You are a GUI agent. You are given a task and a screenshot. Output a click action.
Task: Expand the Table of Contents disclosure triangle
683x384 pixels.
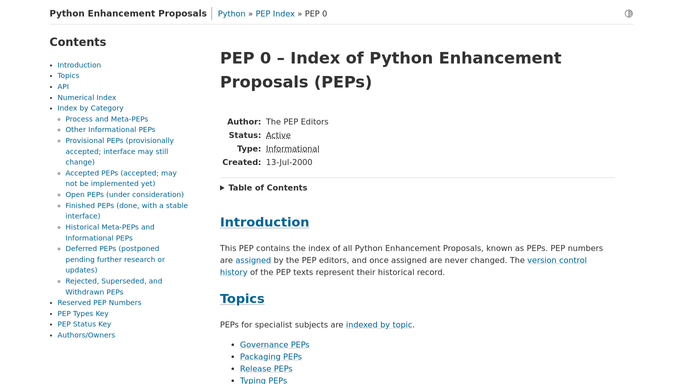(222, 188)
